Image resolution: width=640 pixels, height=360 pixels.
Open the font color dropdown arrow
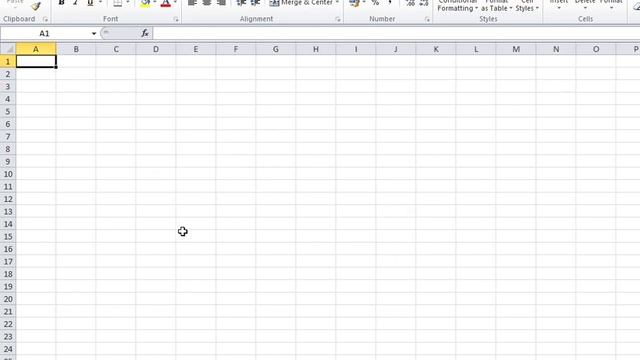coord(176,3)
